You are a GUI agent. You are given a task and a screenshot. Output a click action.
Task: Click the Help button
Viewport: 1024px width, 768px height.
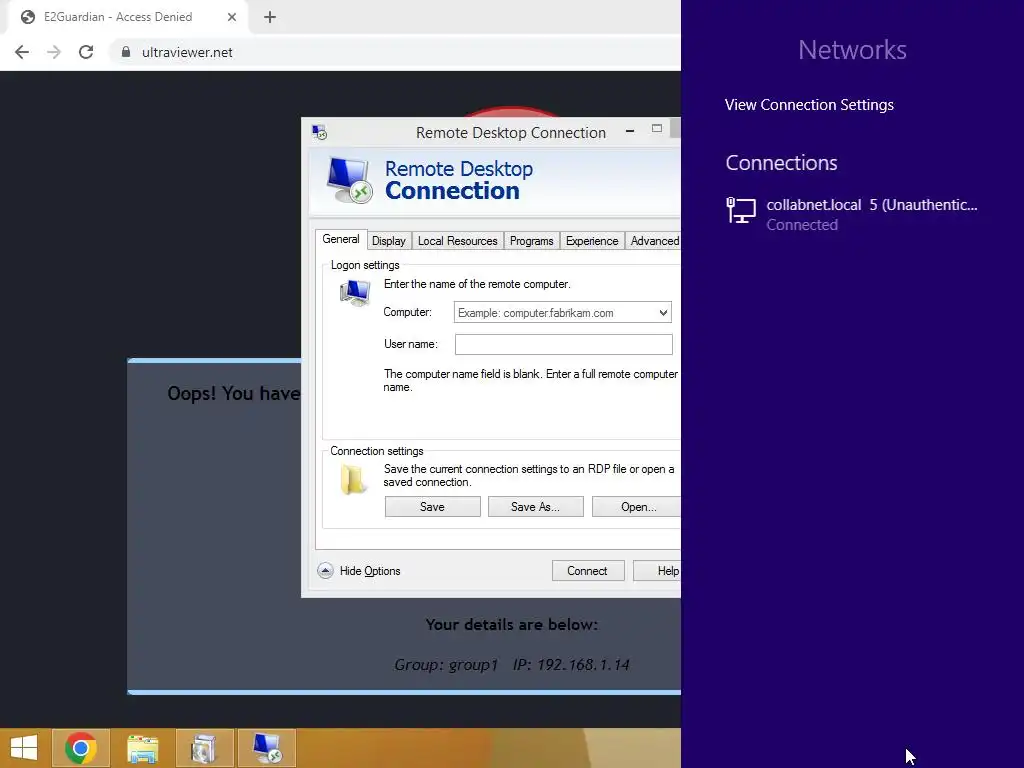click(x=658, y=571)
